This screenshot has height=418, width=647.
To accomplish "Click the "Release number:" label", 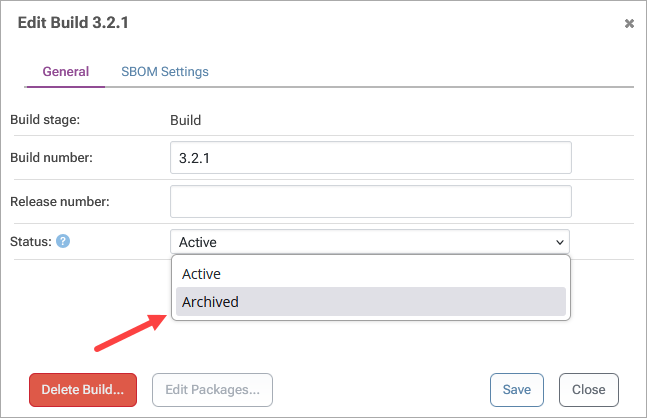I will click(59, 201).
